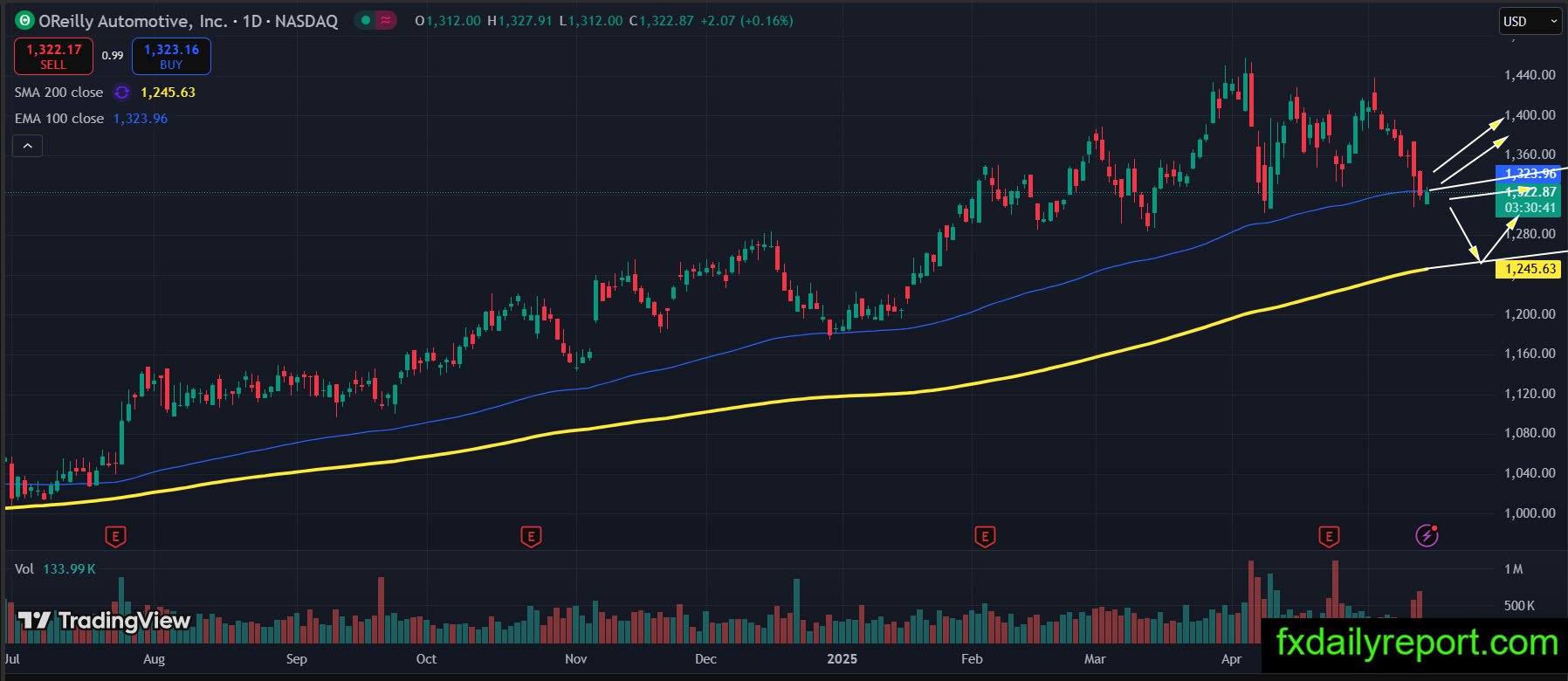
Task: Click the blue BUY 1,323.16 button
Action: [x=171, y=56]
